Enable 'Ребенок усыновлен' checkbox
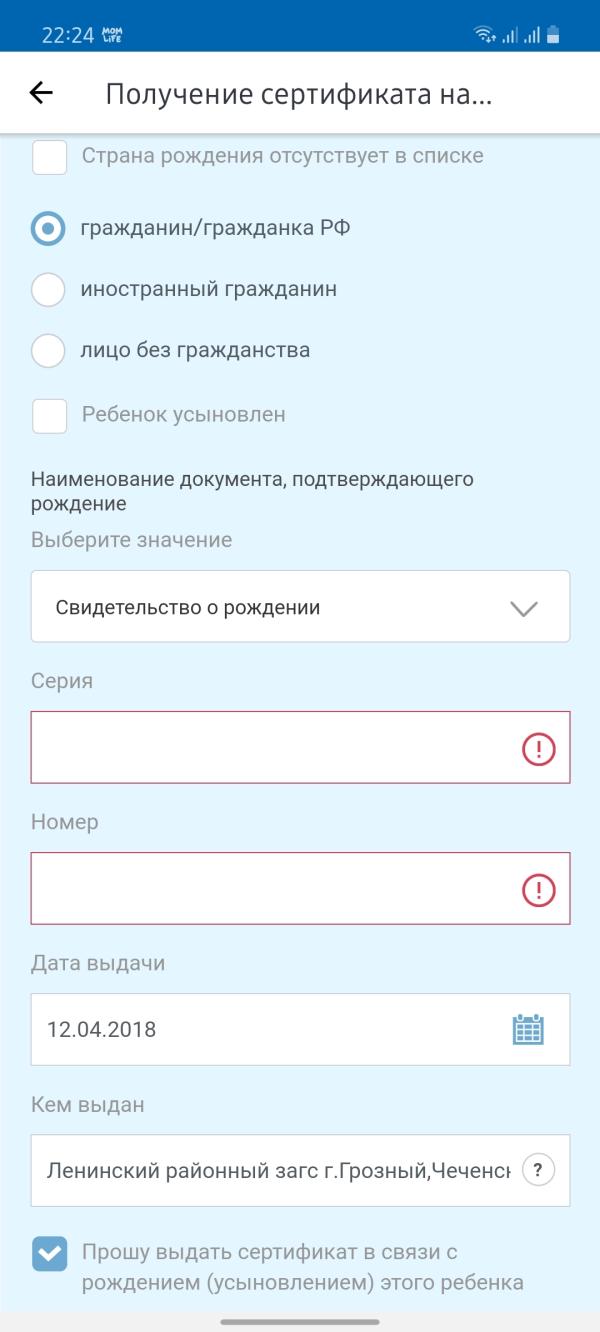This screenshot has height=1332, width=600. (x=50, y=415)
